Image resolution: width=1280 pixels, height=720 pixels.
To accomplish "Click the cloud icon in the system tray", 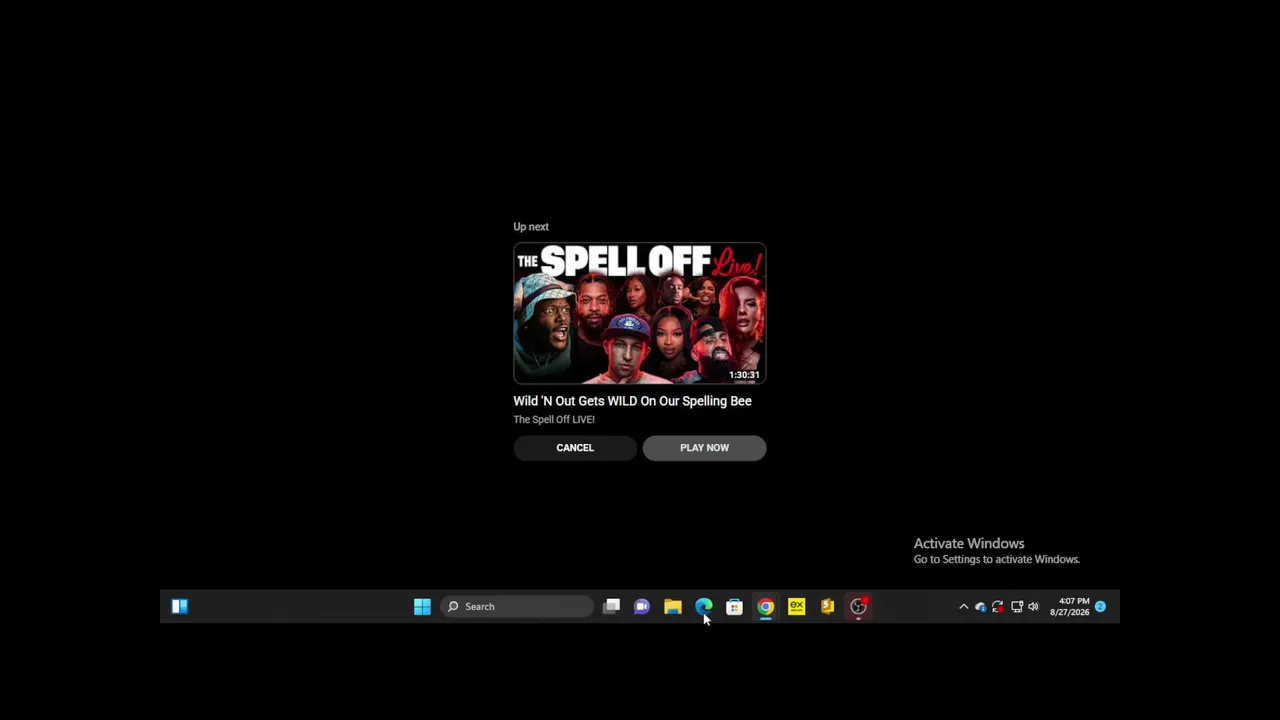I will (x=981, y=606).
